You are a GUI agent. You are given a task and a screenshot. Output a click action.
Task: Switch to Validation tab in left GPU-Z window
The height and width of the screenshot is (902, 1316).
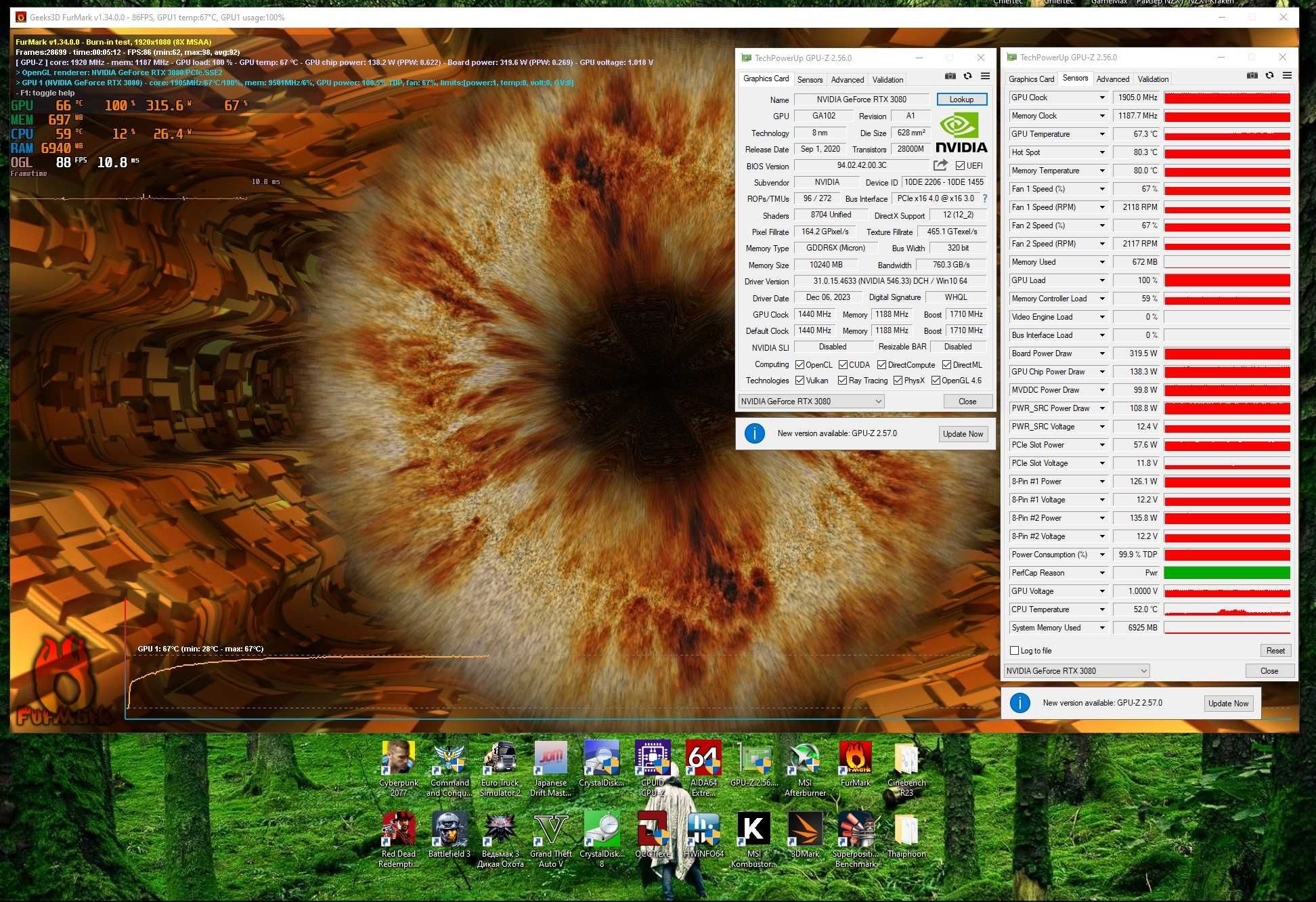[887, 79]
